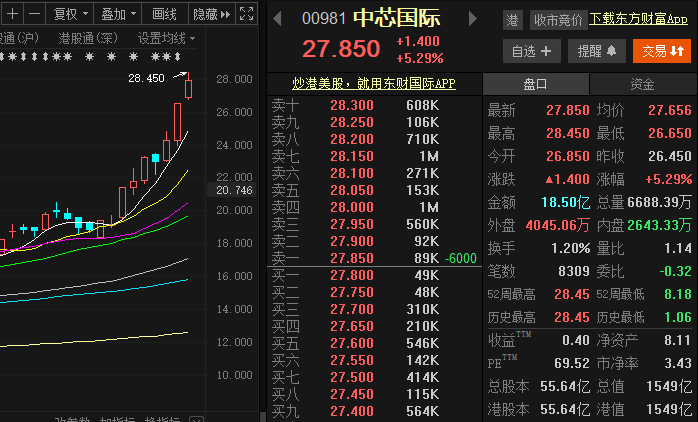Click 卖五 price 28.050
The height and width of the screenshot is (422, 698).
[x=352, y=190]
